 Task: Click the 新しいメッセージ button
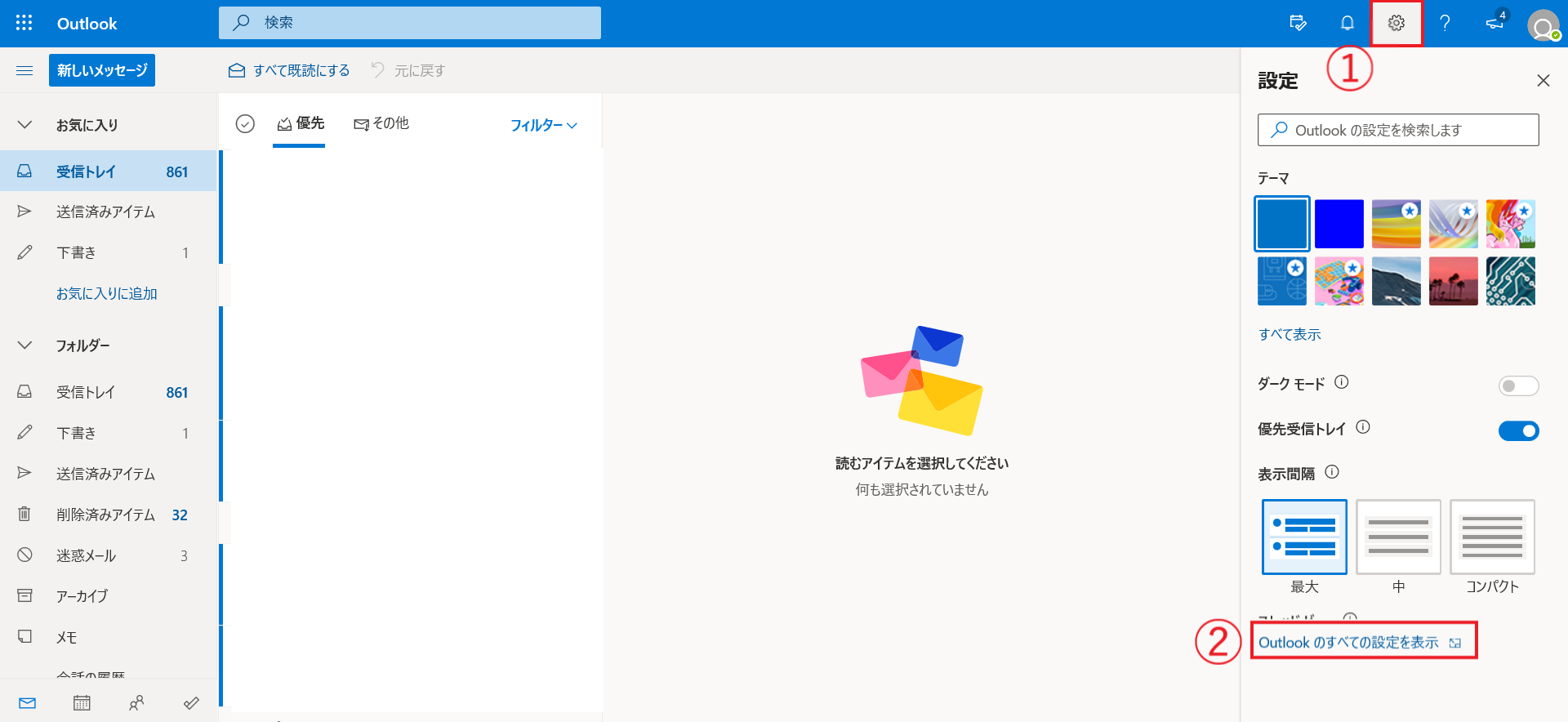102,70
